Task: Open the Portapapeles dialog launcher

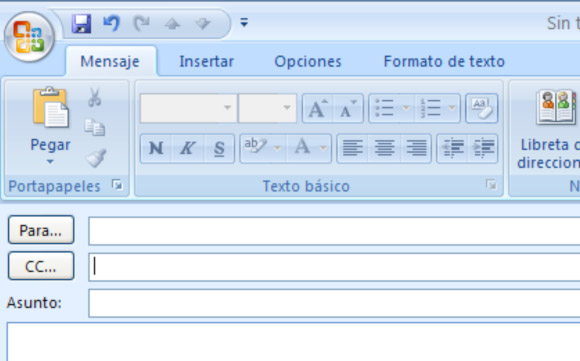Action: point(117,184)
